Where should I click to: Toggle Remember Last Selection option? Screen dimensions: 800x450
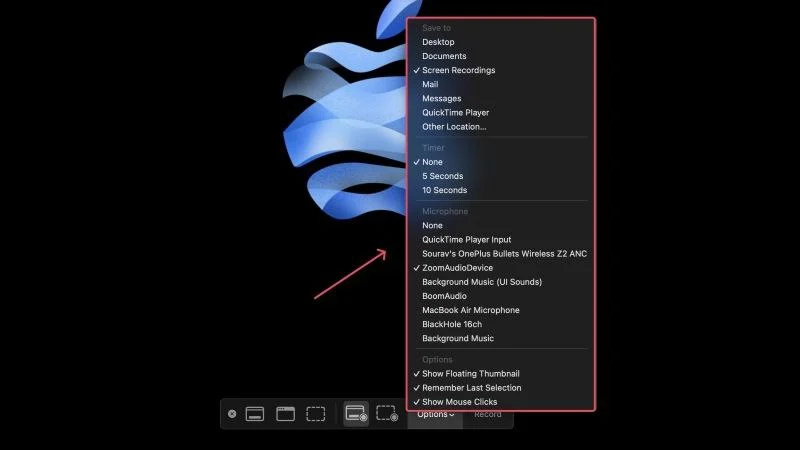(472, 388)
